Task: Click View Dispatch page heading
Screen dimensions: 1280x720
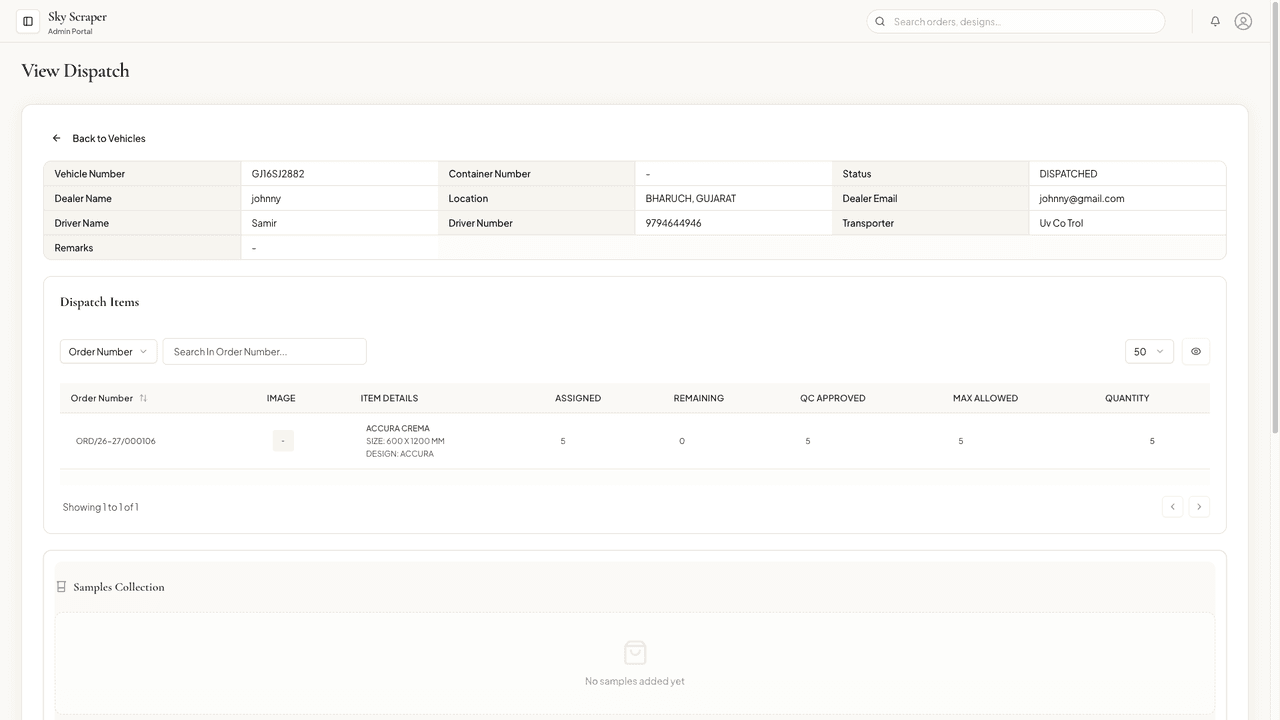Action: (75, 70)
